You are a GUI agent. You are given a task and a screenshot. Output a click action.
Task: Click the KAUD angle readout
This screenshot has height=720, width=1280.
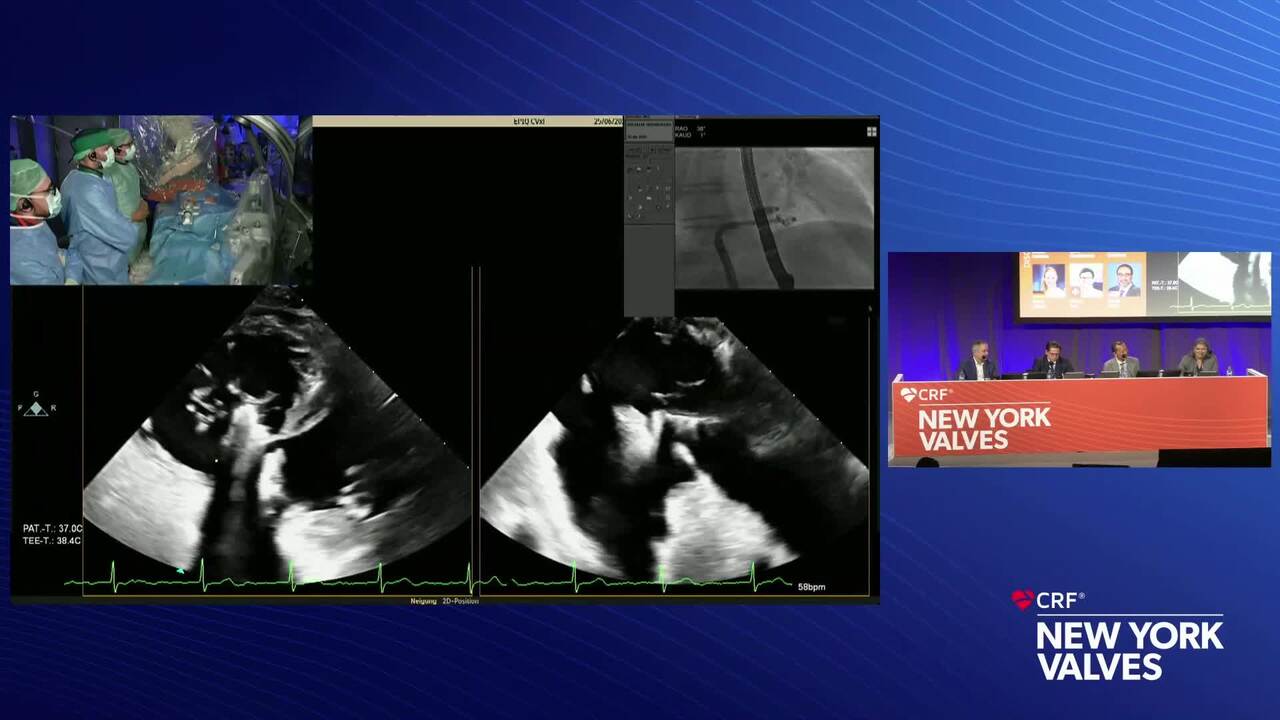tap(691, 136)
